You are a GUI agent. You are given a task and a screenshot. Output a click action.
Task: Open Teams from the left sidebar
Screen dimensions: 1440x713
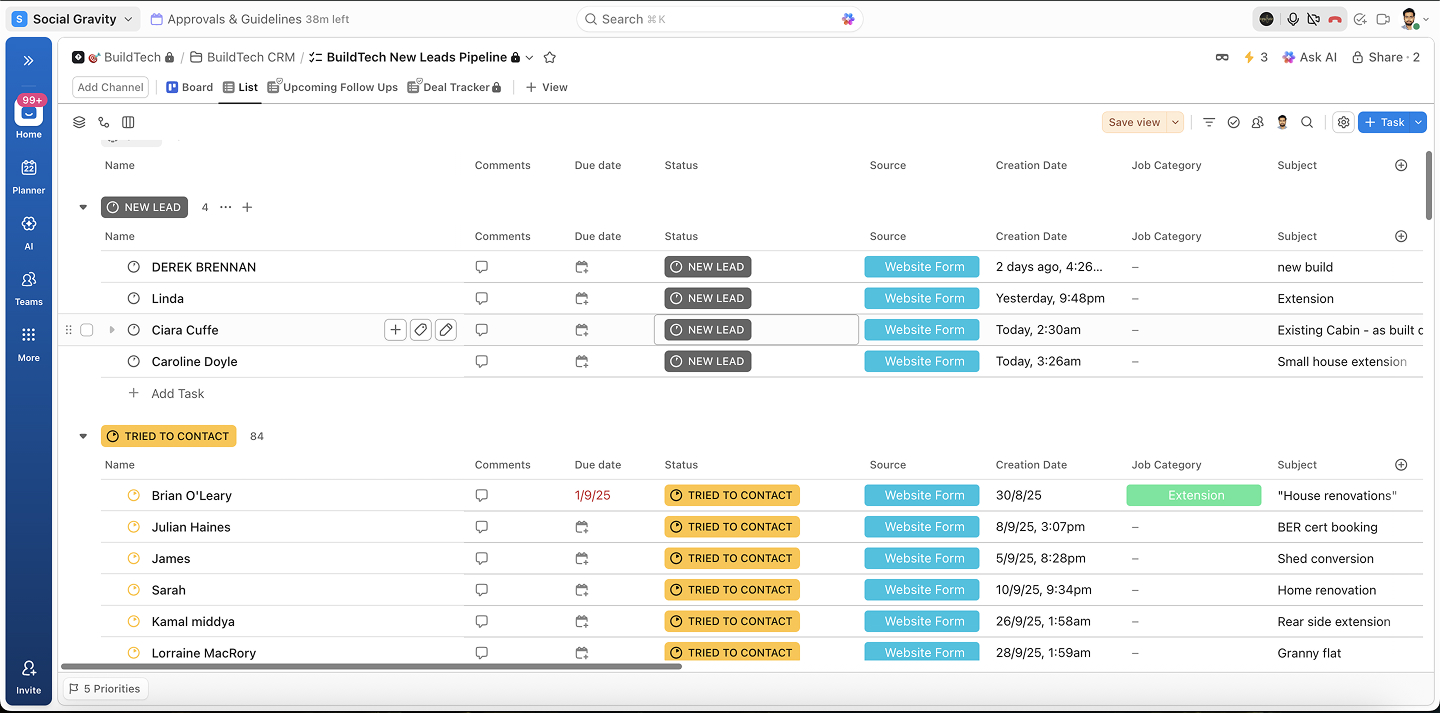(28, 287)
